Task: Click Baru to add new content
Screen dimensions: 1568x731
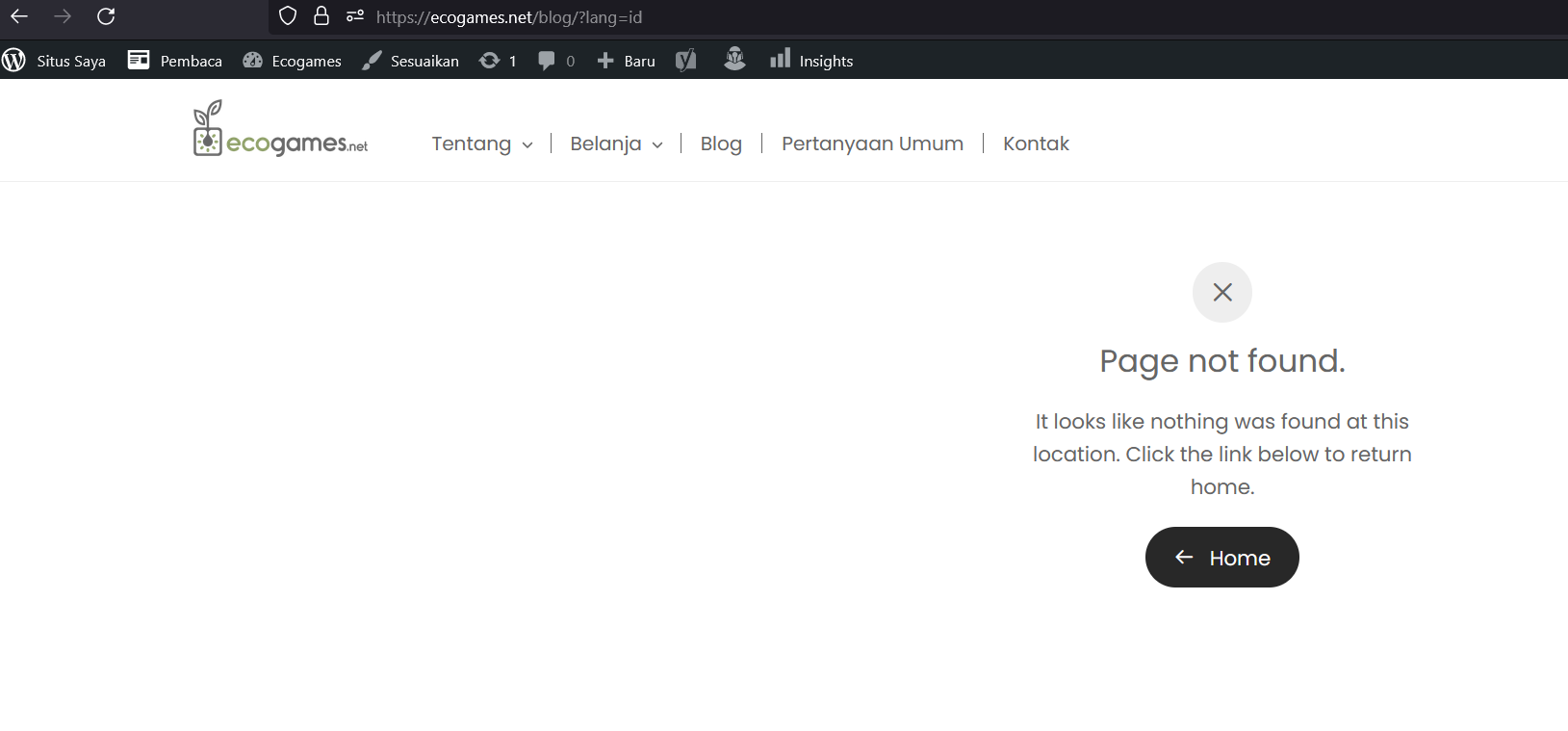Action: pos(626,61)
